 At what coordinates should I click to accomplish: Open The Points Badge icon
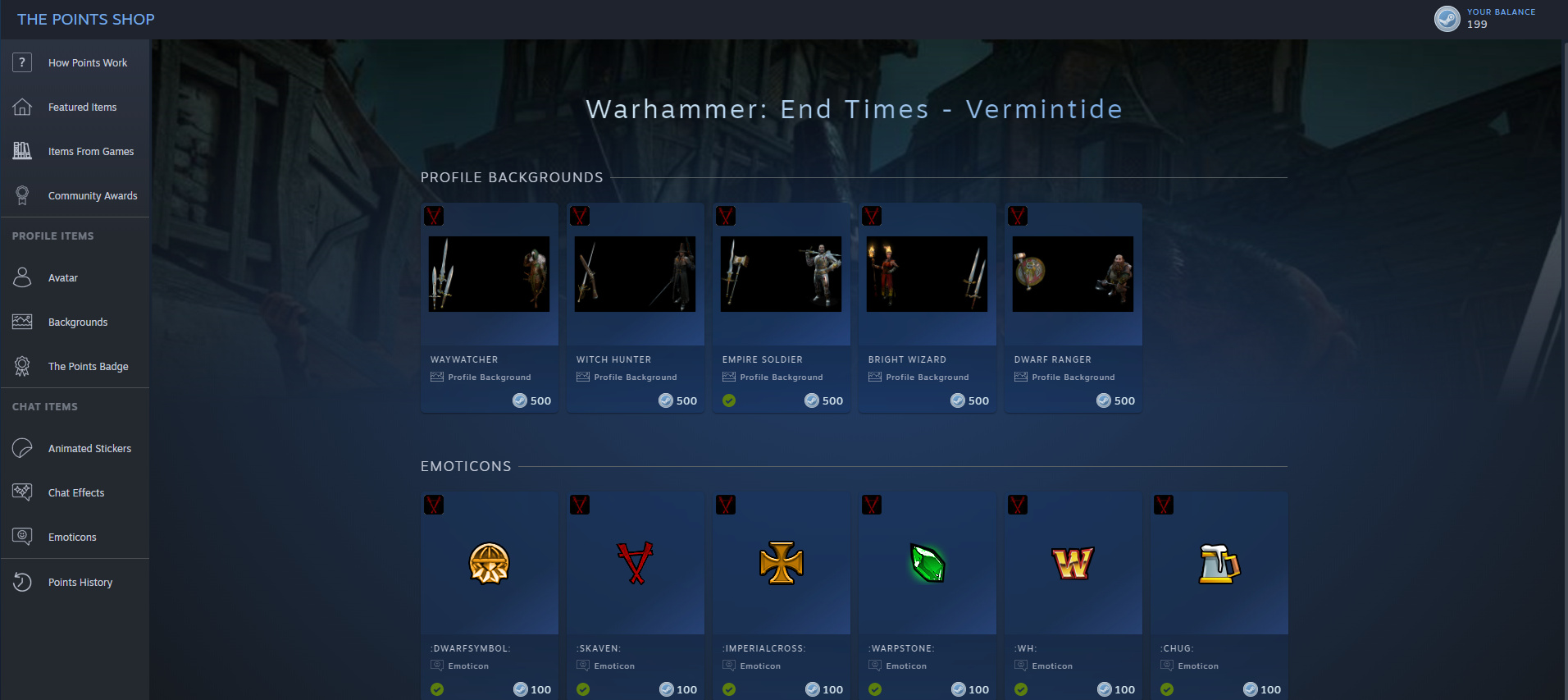[22, 366]
